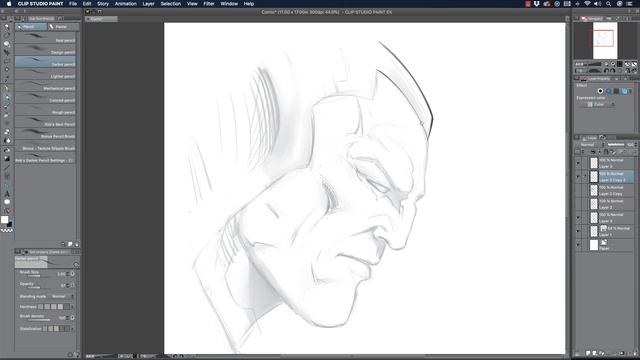Screen dimensions: 640x360
Task: Toggle visibility of Layer 1
Action: click(x=578, y=231)
